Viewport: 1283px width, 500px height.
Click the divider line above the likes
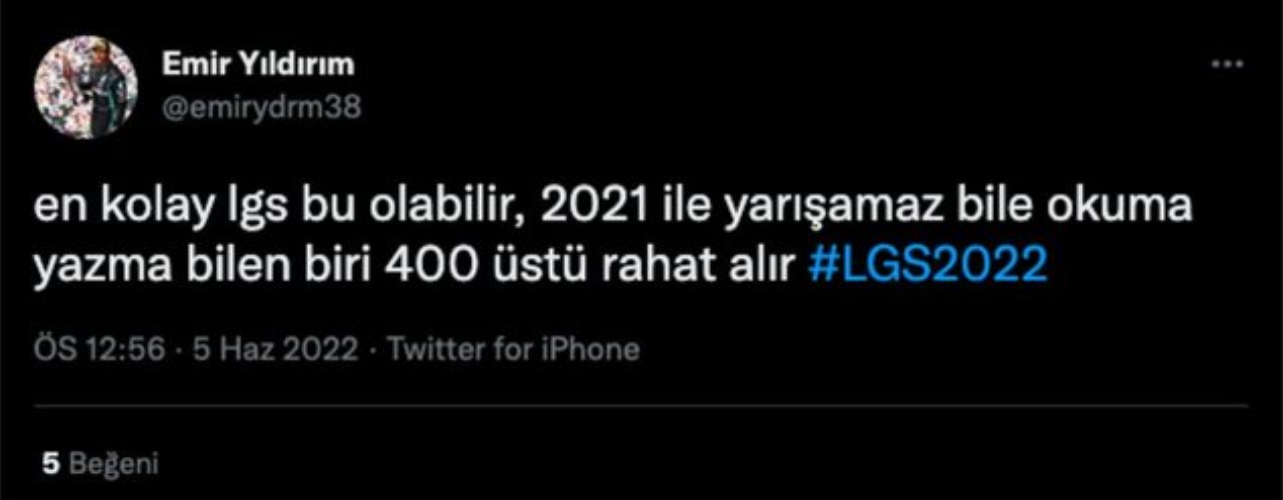(x=642, y=405)
